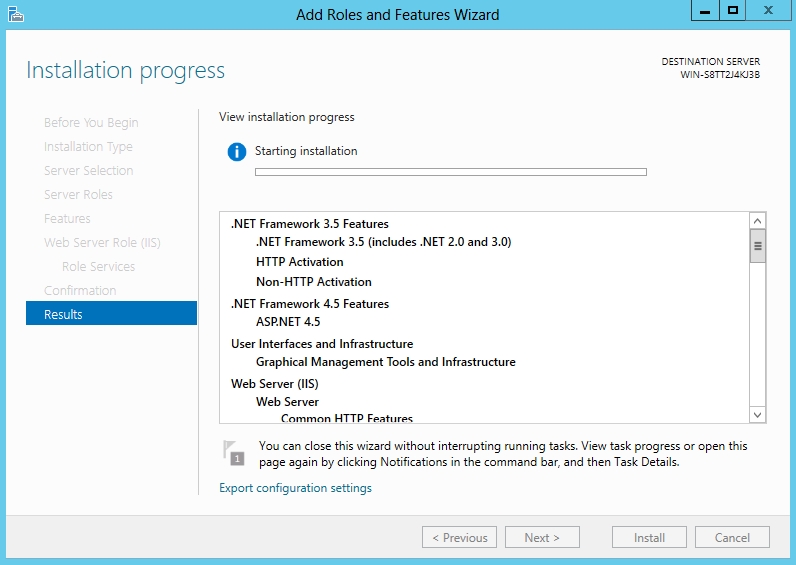The height and width of the screenshot is (565, 796).
Task: Click the installation progress bar
Action: 450,172
